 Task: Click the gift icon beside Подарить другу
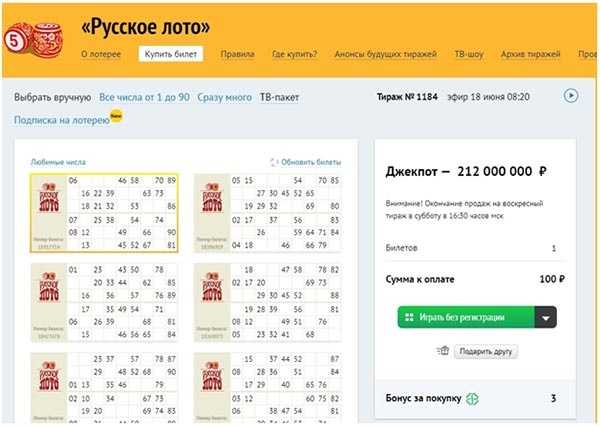coord(443,351)
